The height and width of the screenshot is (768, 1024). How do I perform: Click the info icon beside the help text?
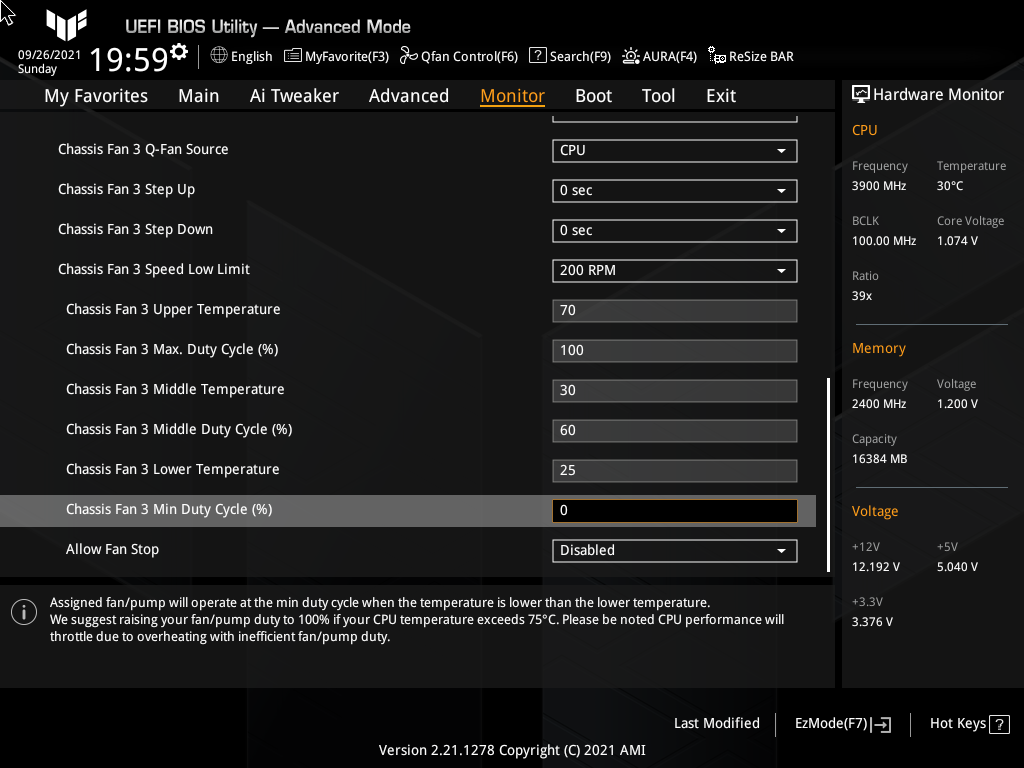pyautogui.click(x=23, y=611)
